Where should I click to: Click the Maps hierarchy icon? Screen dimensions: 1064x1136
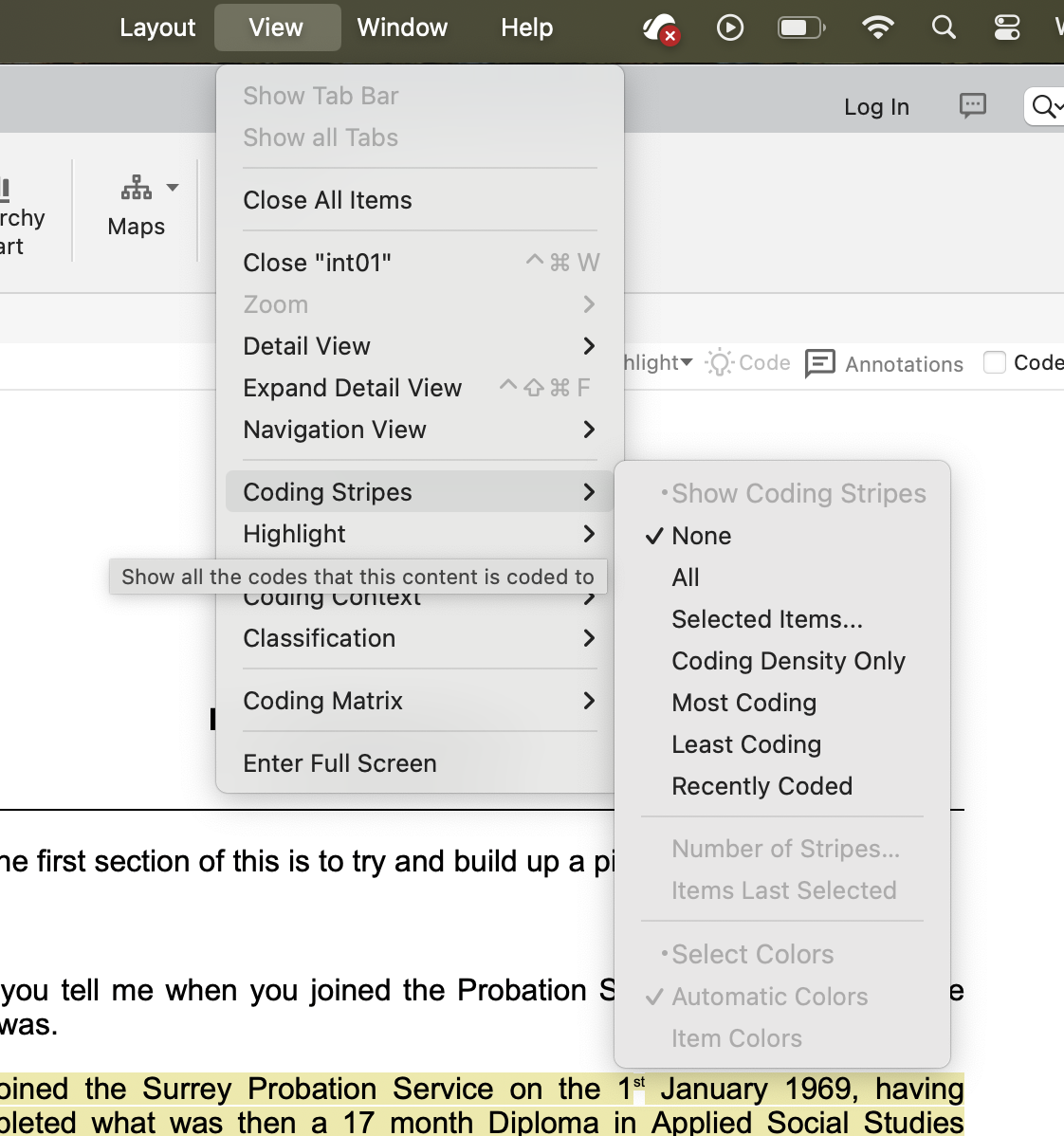[x=137, y=188]
